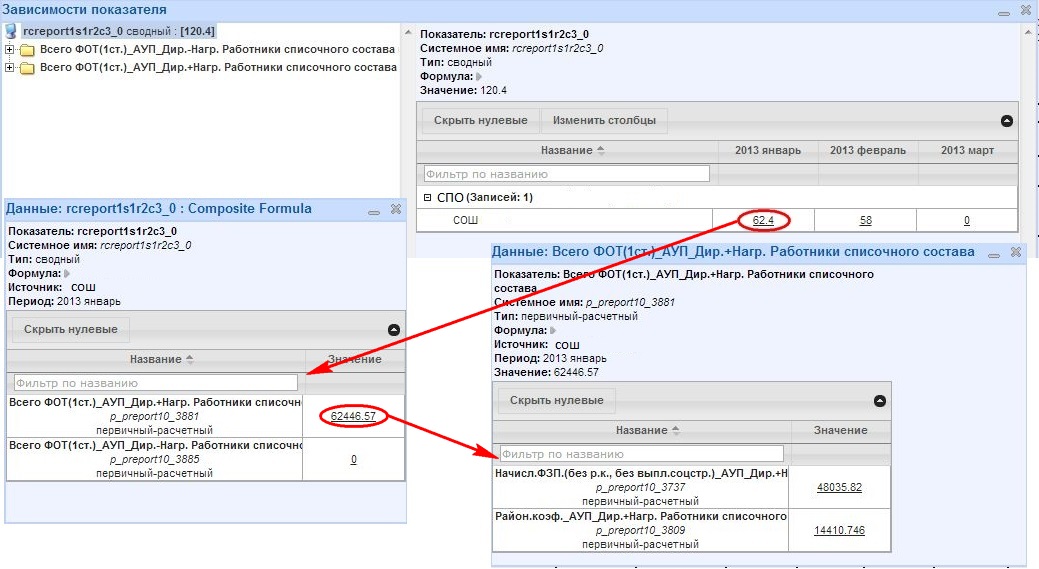Click folder icon of ФОТ Дир.+Нагр. tree node
This screenshot has width=1039, height=569.
point(27,68)
